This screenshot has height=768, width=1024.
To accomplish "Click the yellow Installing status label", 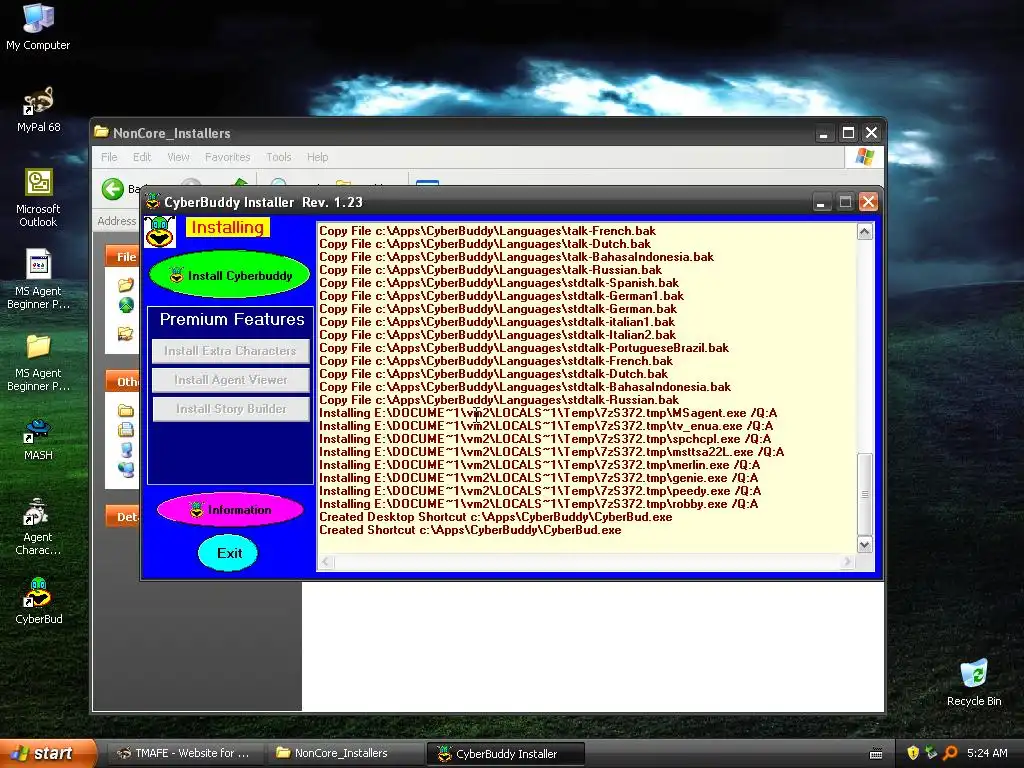I will point(227,227).
